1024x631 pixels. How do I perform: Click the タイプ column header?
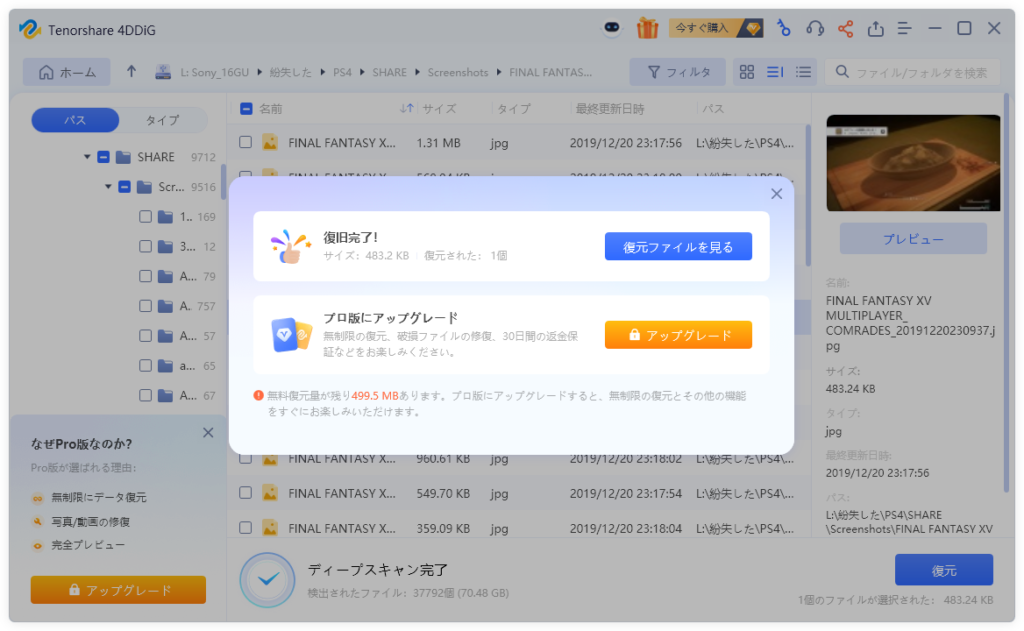coord(514,109)
